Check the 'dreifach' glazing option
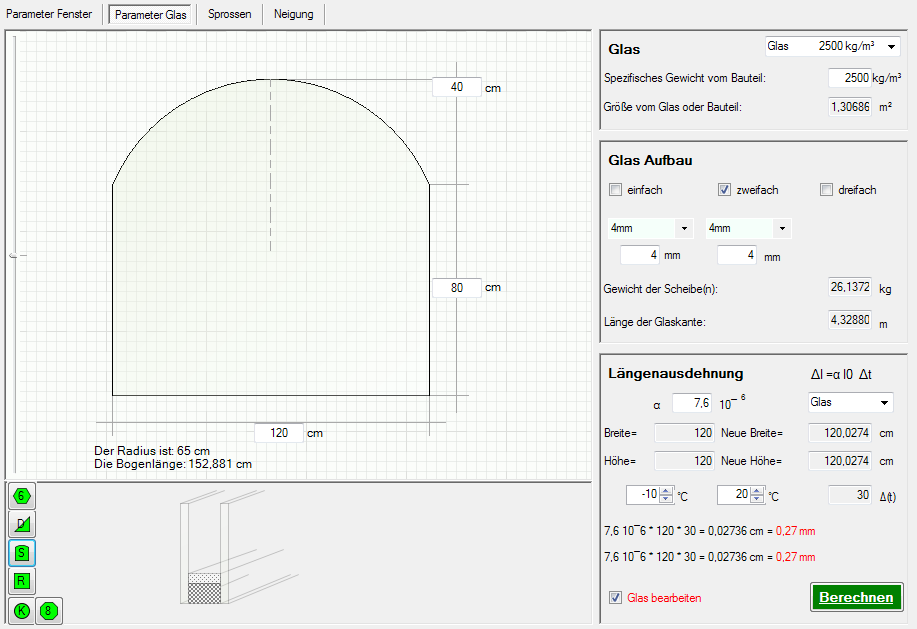Image resolution: width=917 pixels, height=629 pixels. [x=826, y=190]
